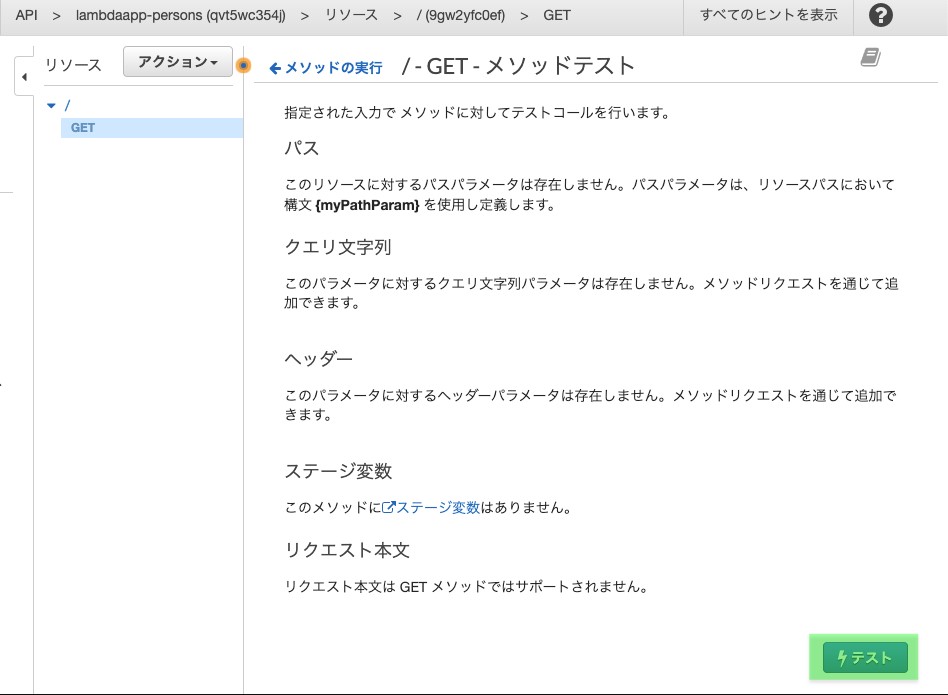Click the メソッドテスト page title

pos(519,66)
